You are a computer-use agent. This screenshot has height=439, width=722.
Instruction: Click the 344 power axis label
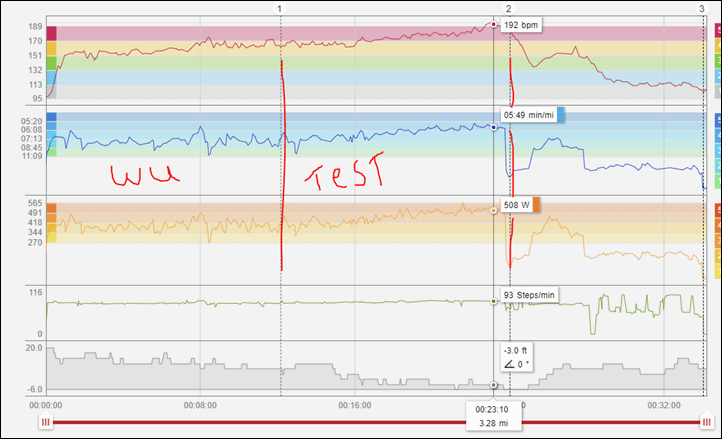click(35, 232)
